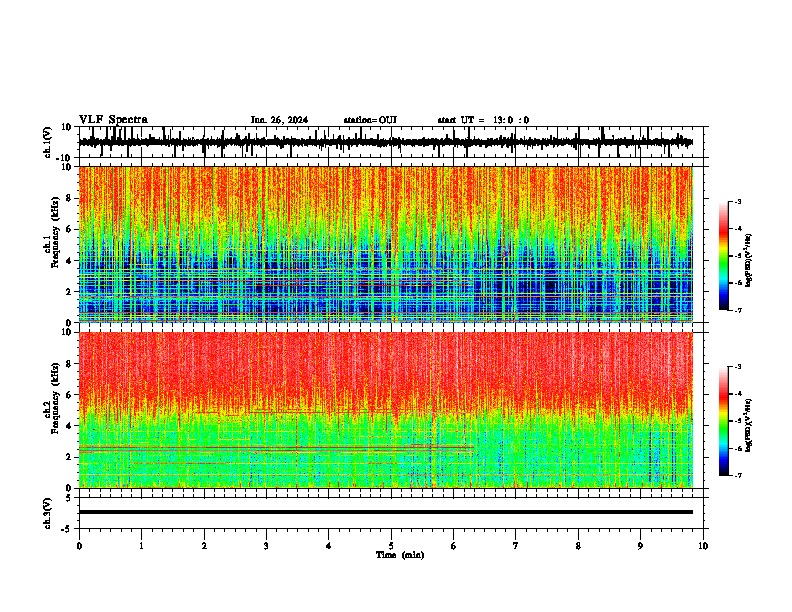Select the ch.1 spectrogram color bar
The image size is (792, 612).
click(724, 256)
